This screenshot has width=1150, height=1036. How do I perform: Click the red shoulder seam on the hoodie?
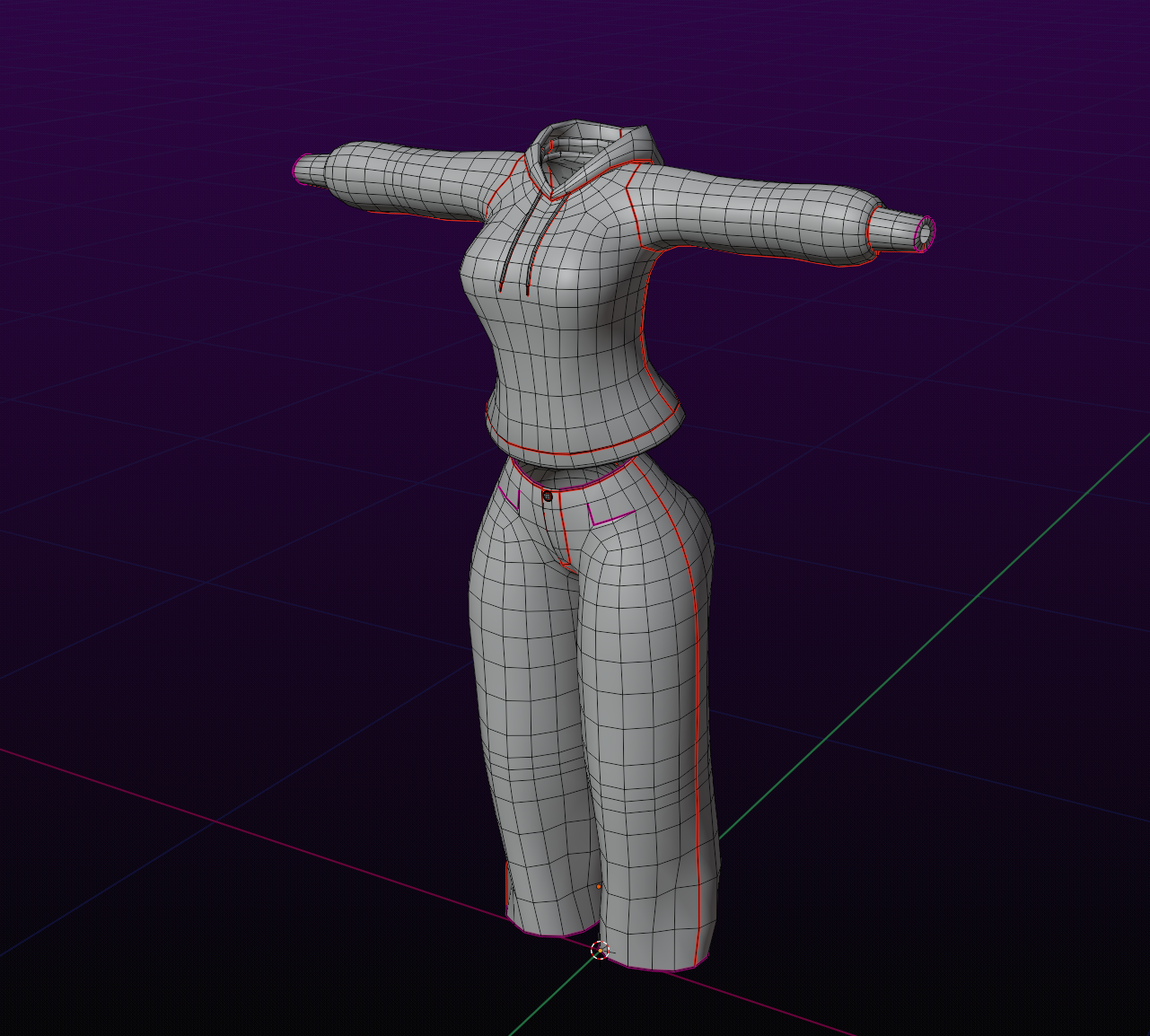tap(632, 206)
